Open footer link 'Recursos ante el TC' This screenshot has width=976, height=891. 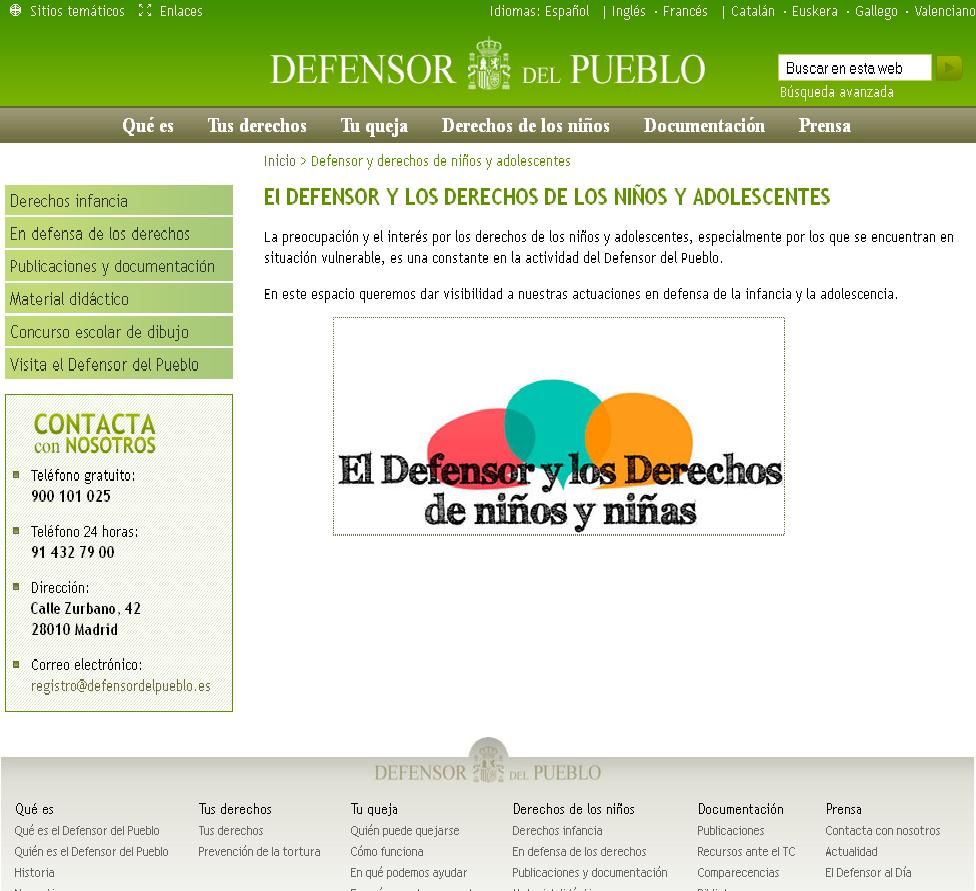click(x=746, y=852)
